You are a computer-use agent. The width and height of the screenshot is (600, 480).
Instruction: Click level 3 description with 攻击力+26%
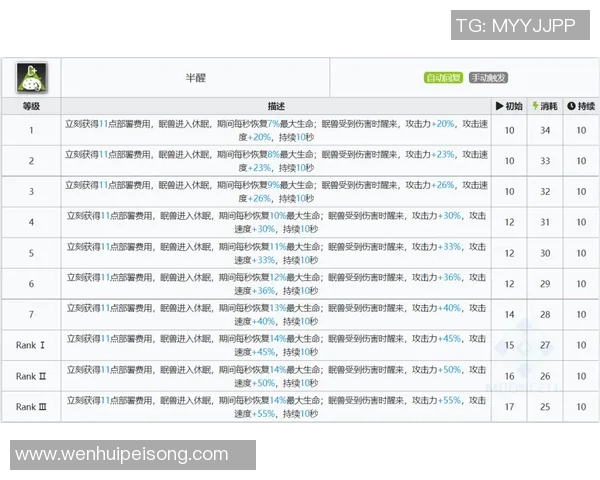[x=276, y=191]
